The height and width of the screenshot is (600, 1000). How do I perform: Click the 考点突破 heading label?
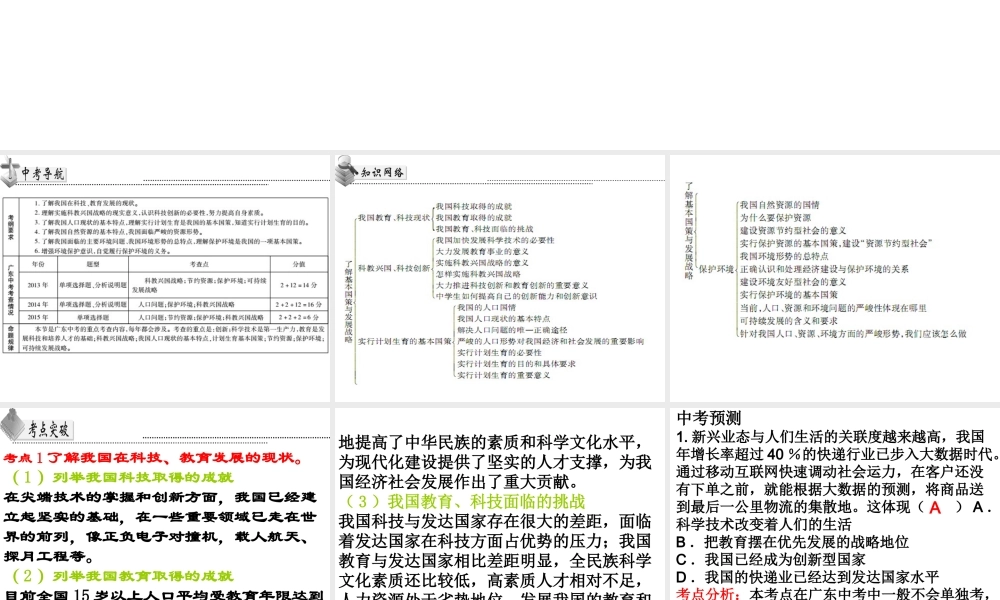pos(48,430)
